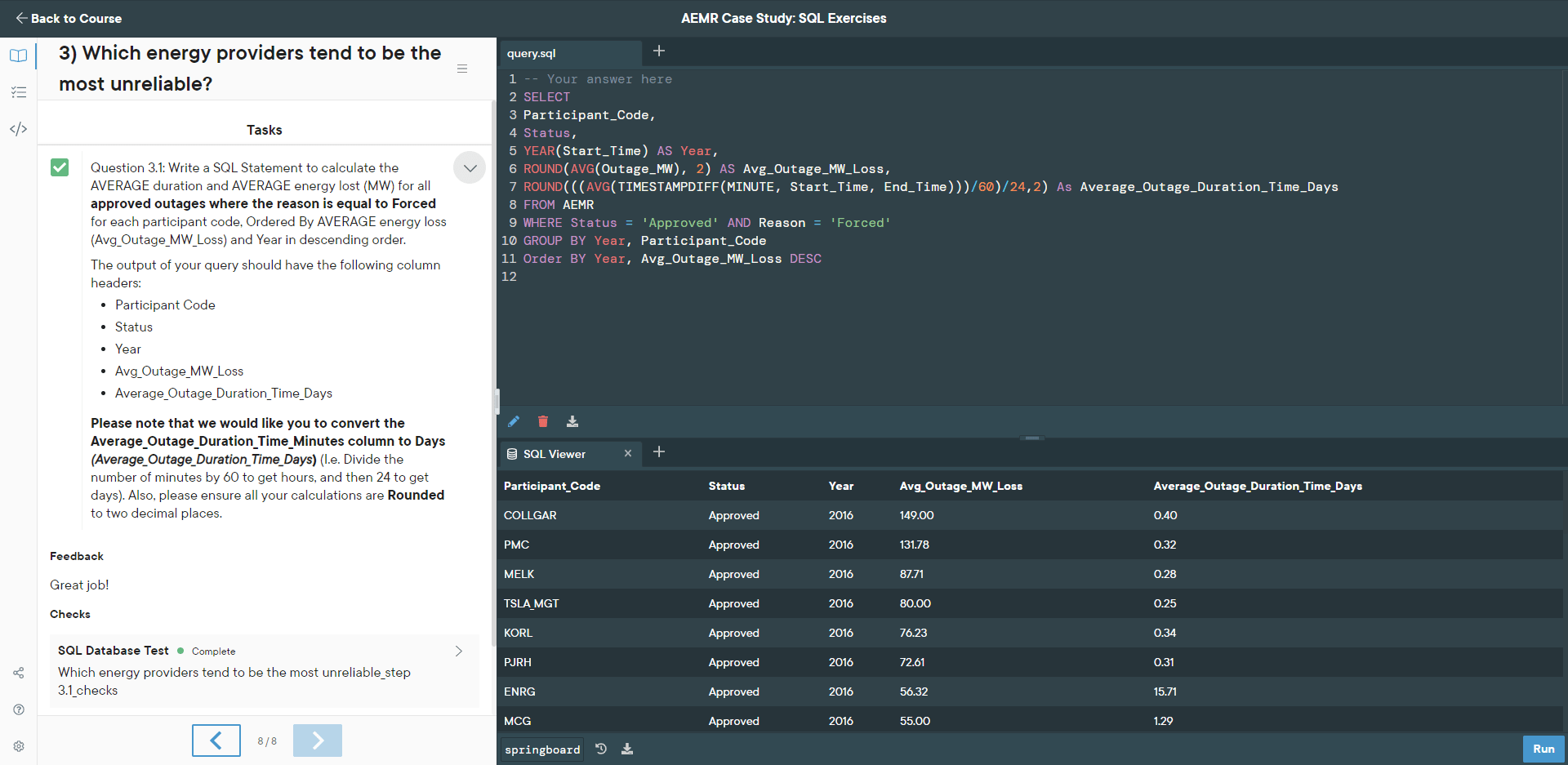The height and width of the screenshot is (765, 1568).
Task: Click the share icon in left sidebar
Action: 18,673
